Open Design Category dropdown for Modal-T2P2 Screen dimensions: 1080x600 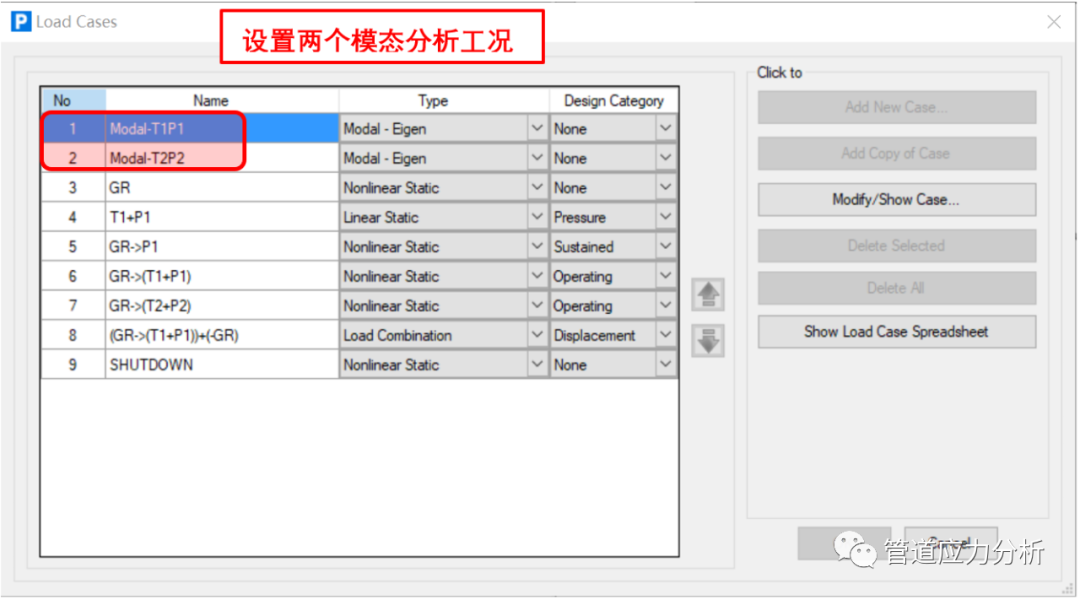pos(665,158)
